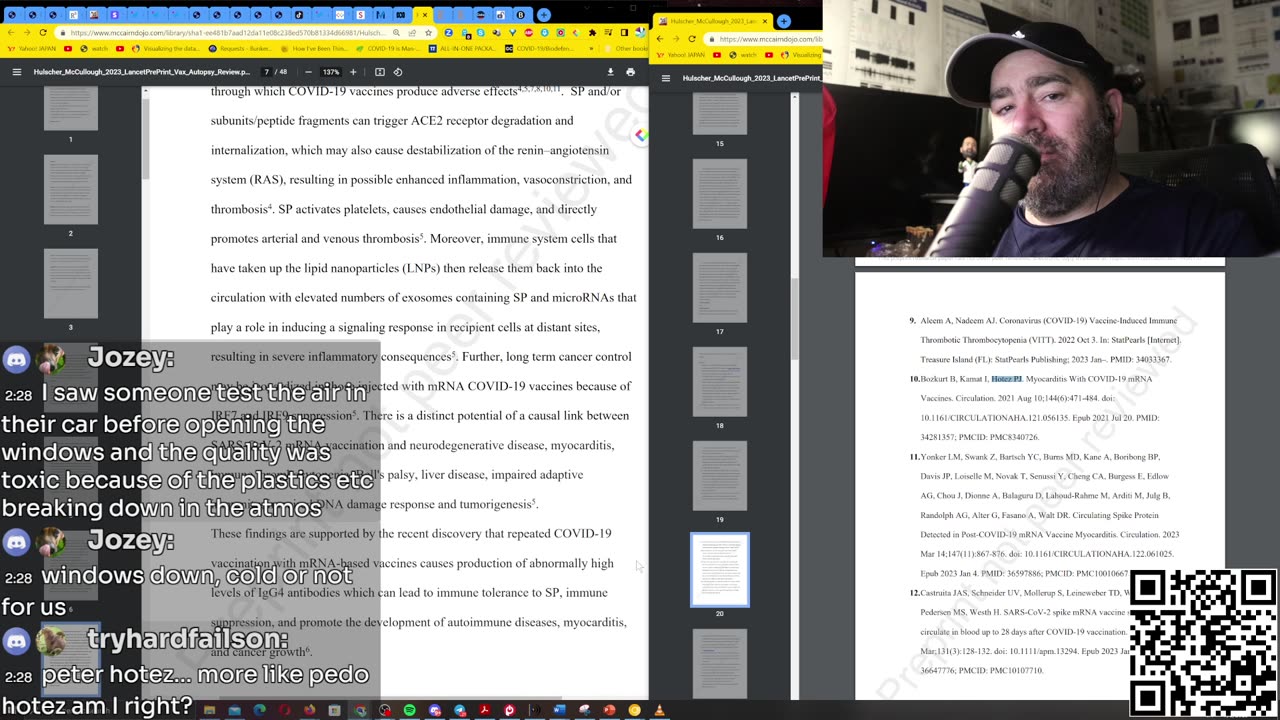Reload the page in the left browser window

[43, 32]
